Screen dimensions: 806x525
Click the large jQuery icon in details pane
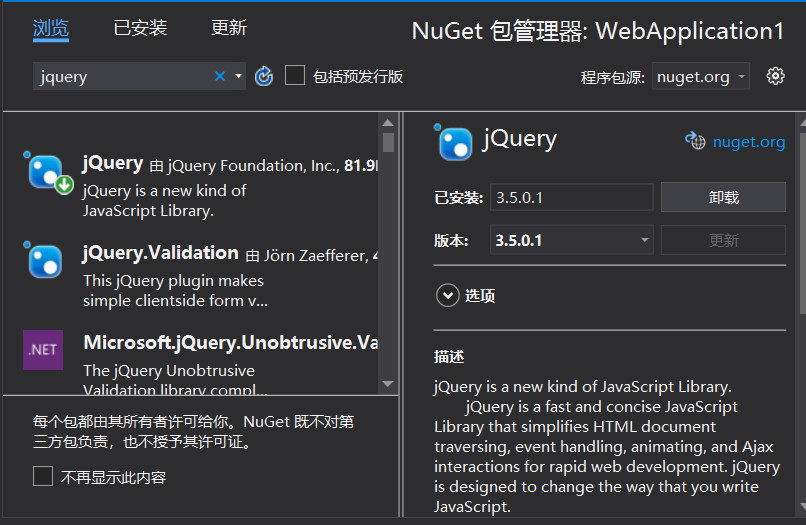tap(454, 142)
